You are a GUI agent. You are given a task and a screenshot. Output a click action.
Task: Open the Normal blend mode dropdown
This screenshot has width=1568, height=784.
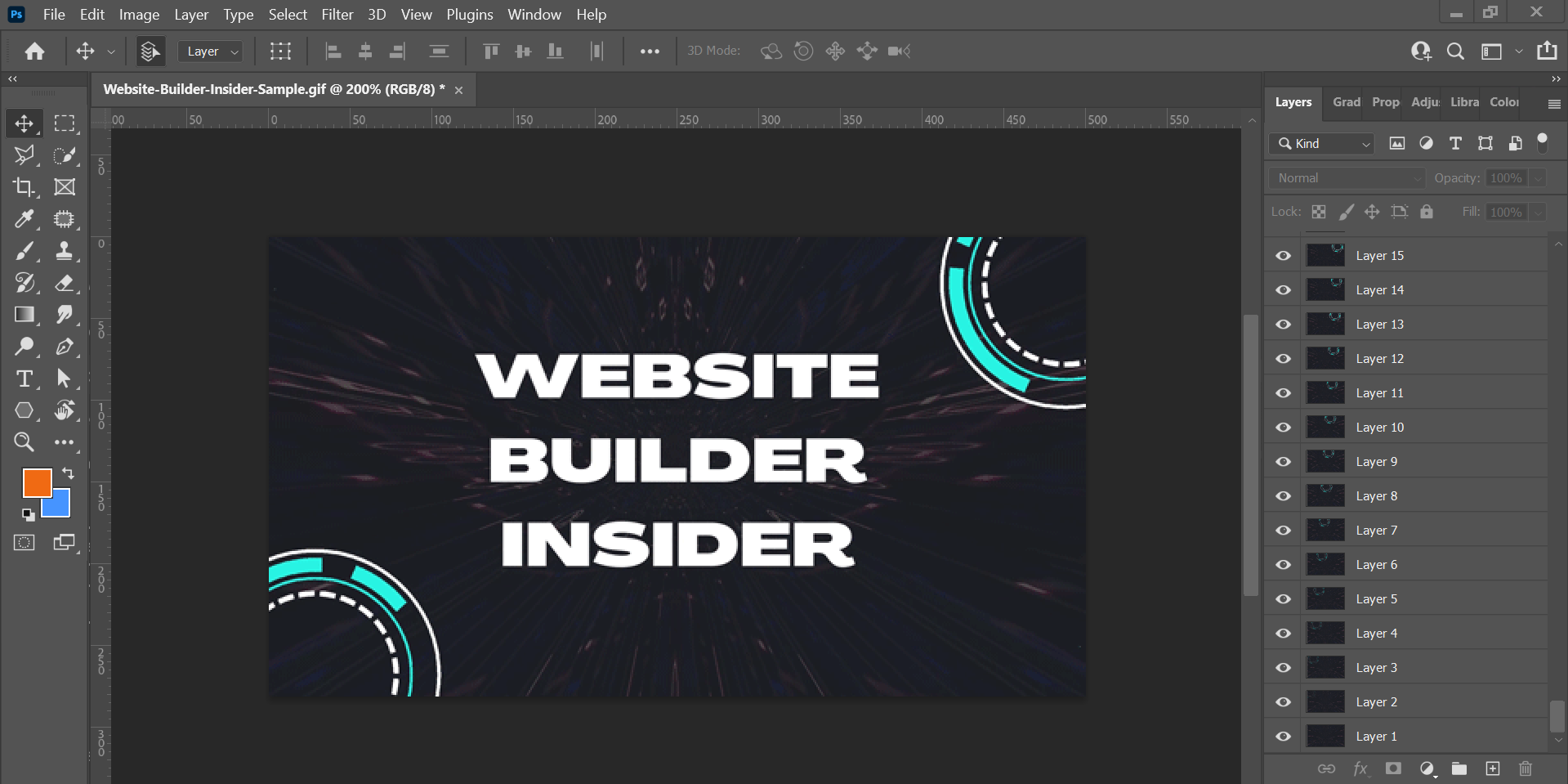coord(1347,178)
